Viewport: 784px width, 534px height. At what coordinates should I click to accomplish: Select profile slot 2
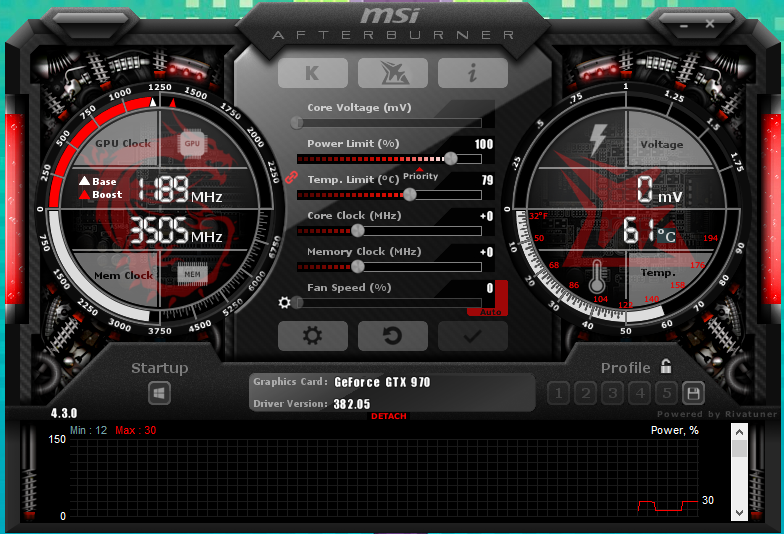pos(586,394)
